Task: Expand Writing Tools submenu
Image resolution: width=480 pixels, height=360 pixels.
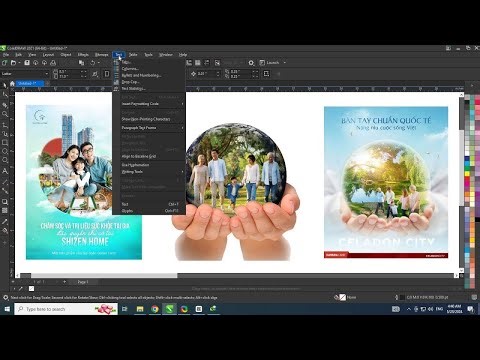Action: (x=149, y=172)
